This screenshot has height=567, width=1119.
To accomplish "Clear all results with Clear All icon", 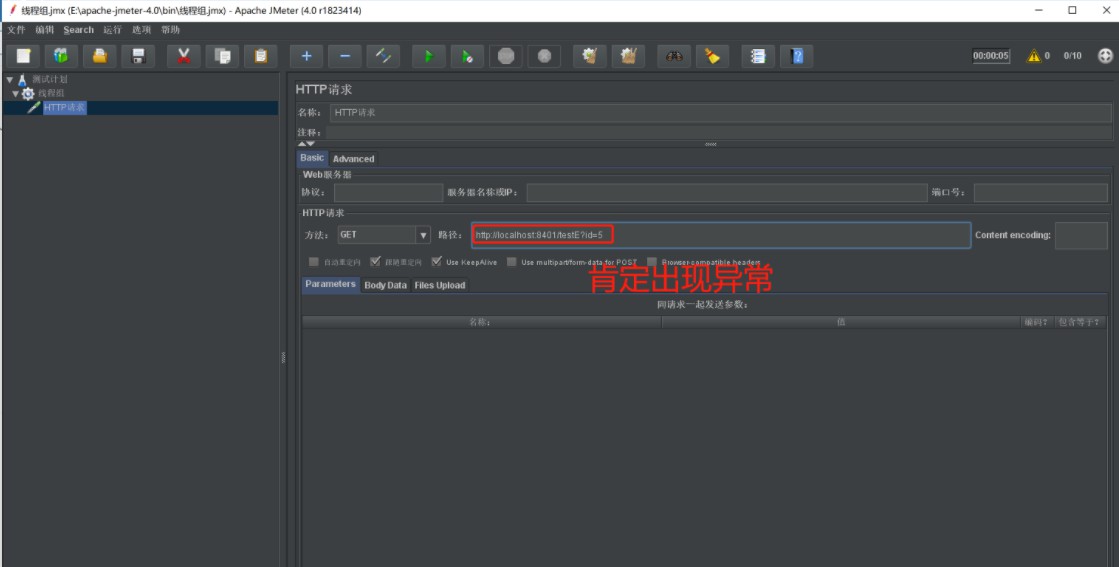I will pos(628,56).
